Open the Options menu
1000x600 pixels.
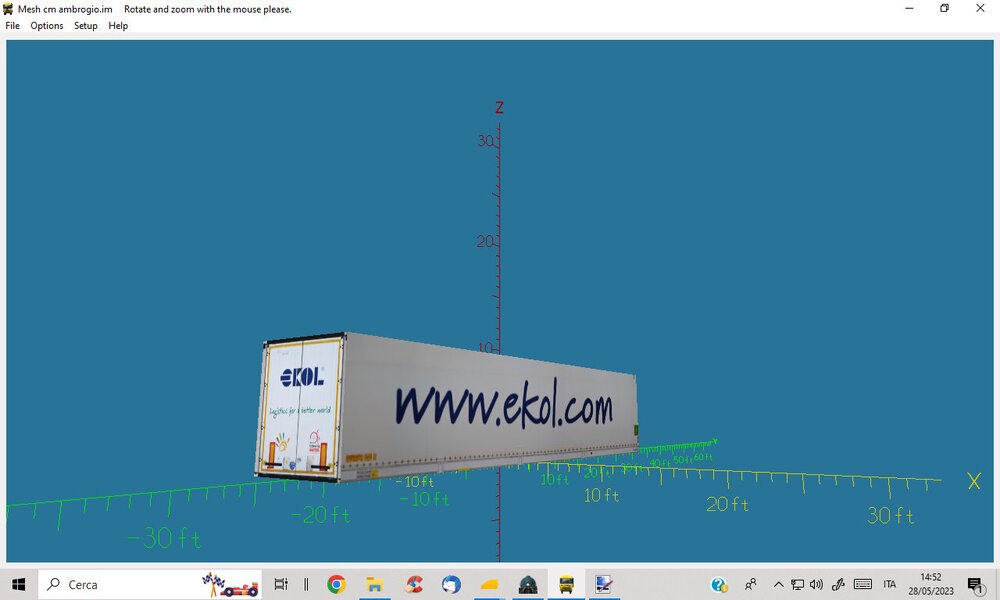[x=47, y=26]
